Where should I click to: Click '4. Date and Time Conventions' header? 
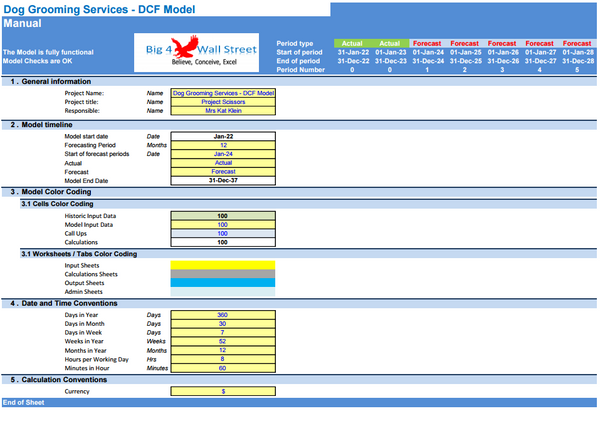[x=299, y=304]
